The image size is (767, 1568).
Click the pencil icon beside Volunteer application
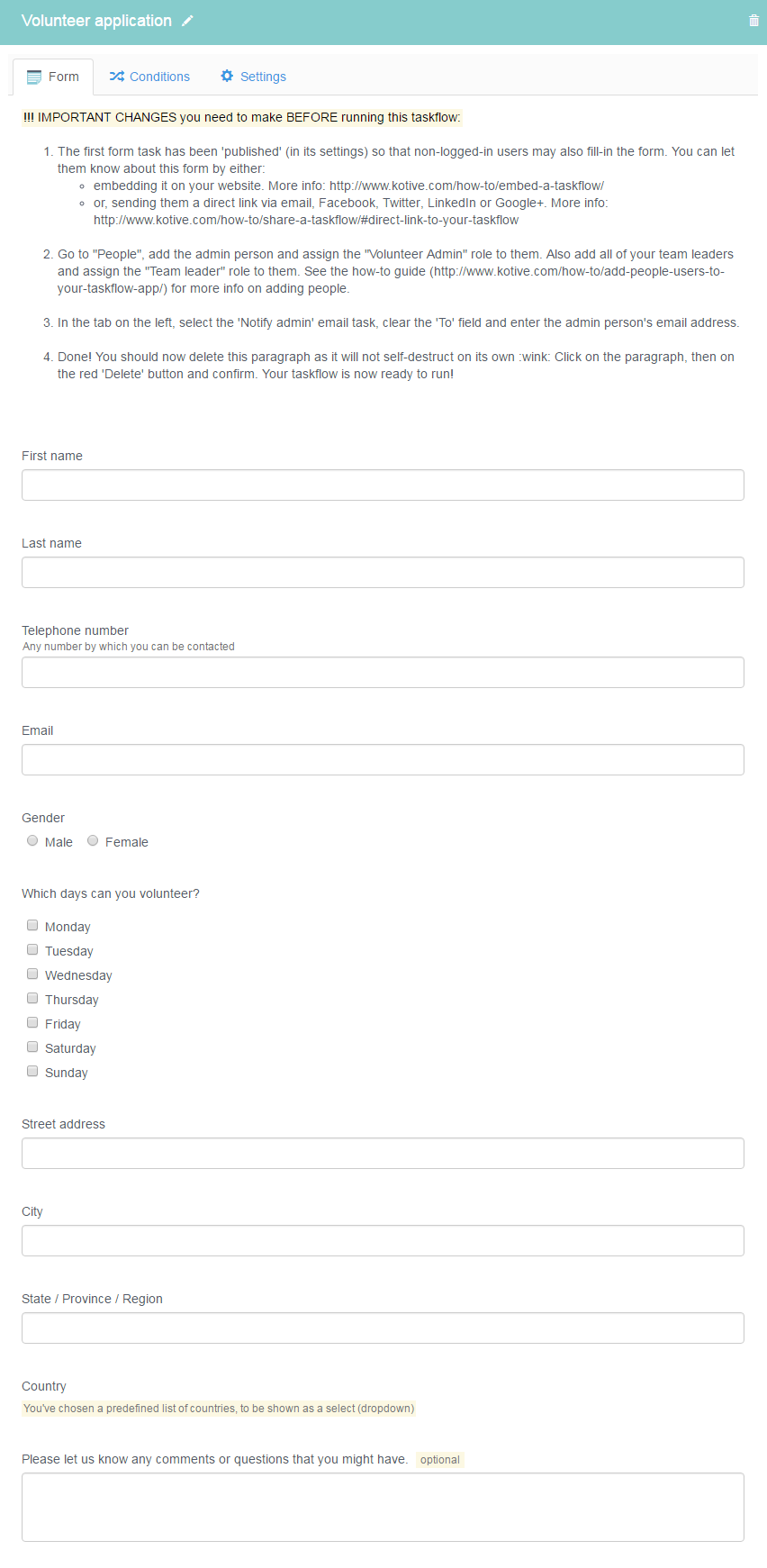(187, 21)
